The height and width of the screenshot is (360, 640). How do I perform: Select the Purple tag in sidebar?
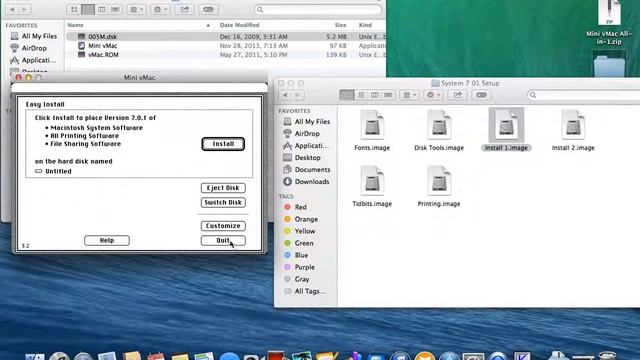tap(300, 267)
